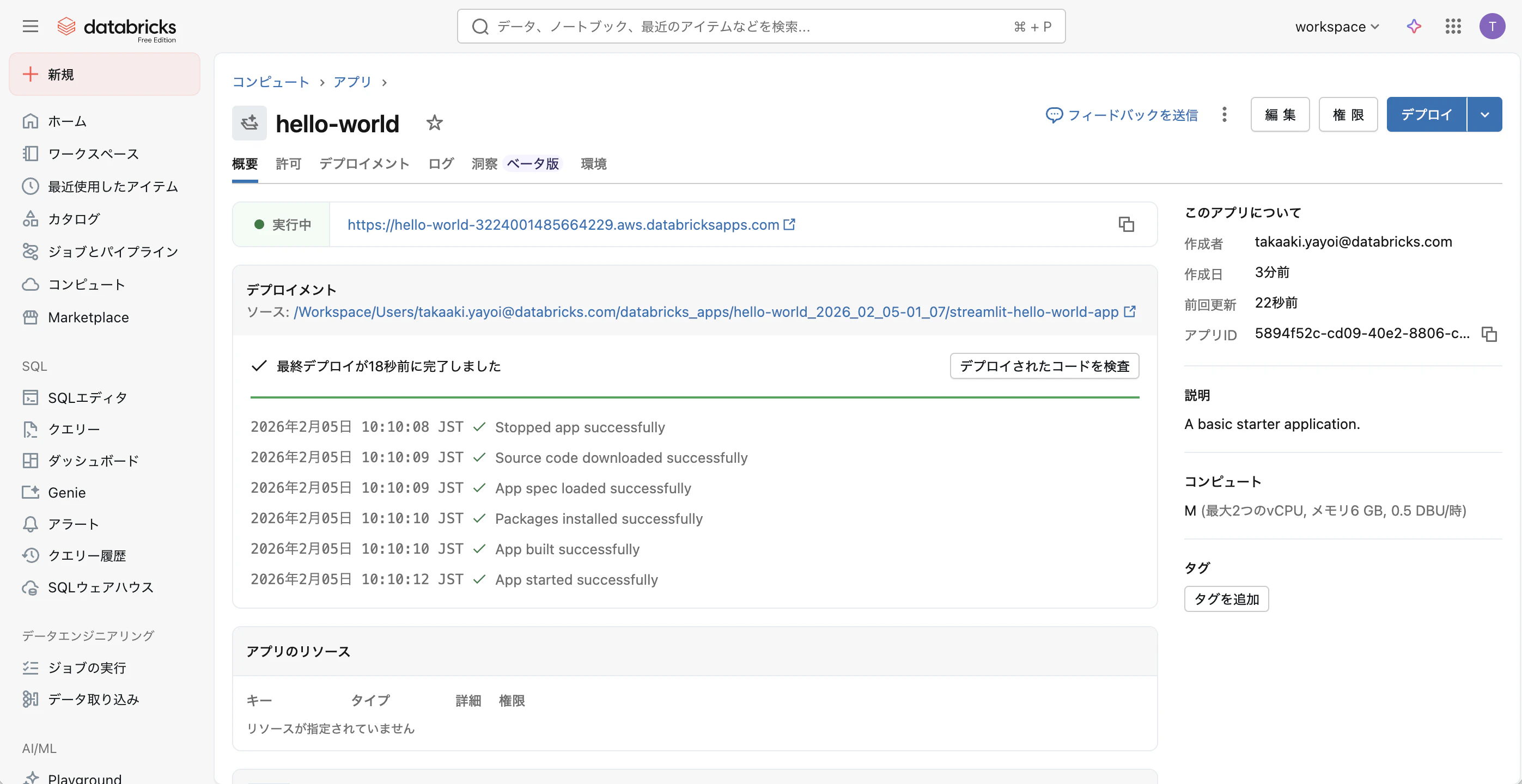Open the workspace dropdown

[1337, 26]
